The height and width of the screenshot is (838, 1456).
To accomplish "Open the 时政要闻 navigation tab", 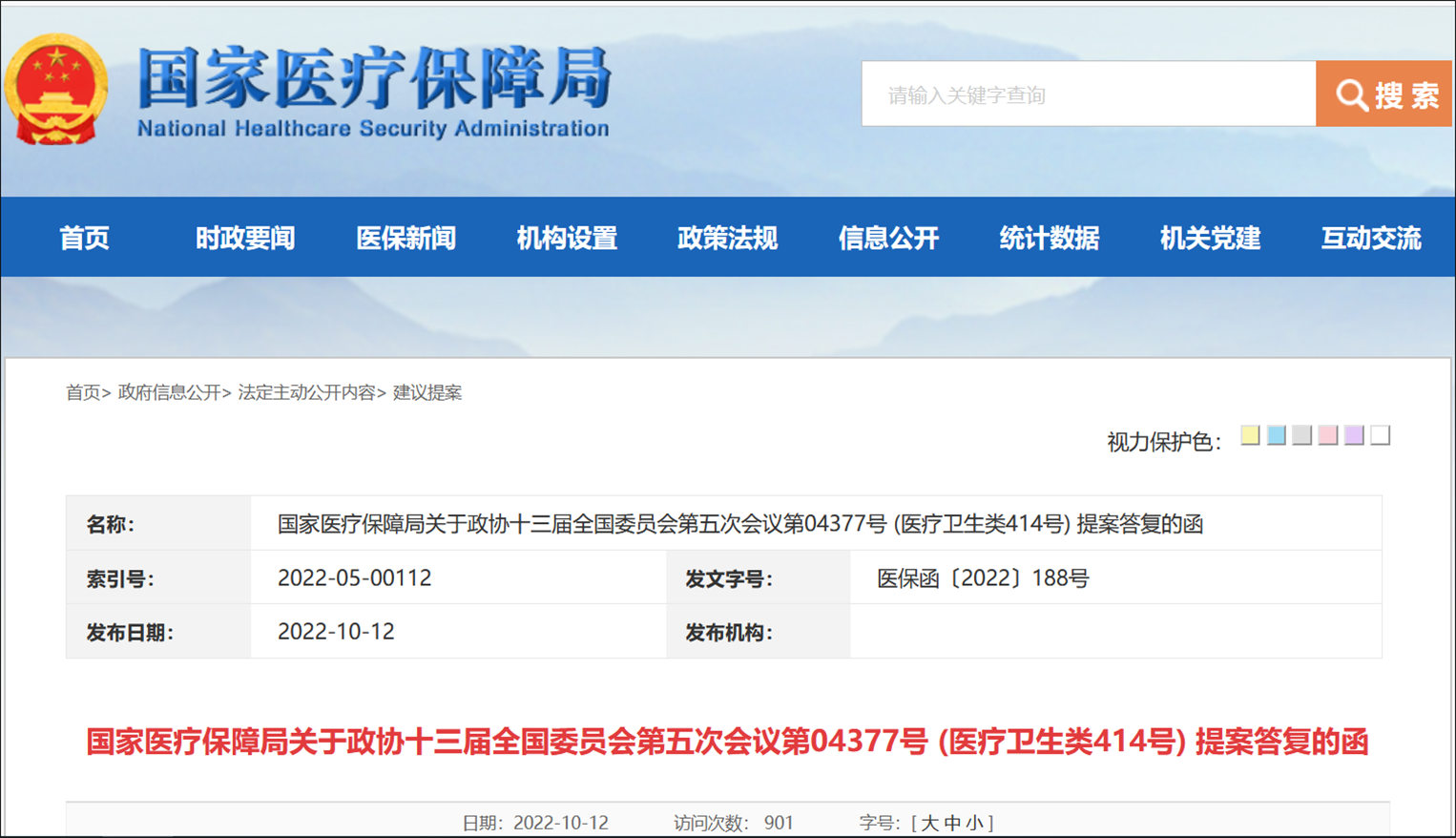I will tap(245, 238).
